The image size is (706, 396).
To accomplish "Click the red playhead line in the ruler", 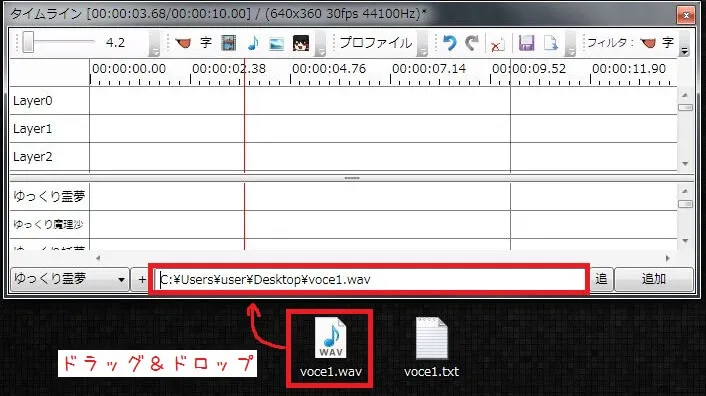I will click(x=244, y=72).
